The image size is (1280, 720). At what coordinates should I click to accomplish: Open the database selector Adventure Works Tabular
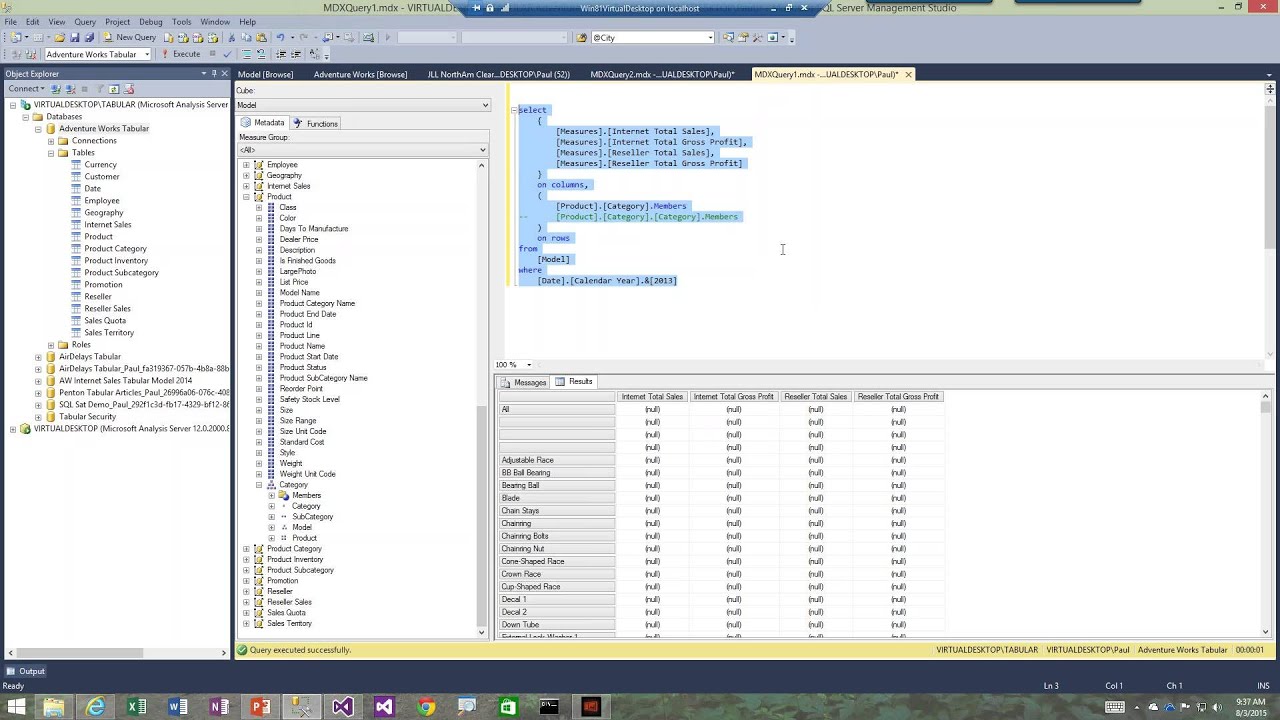click(x=98, y=54)
